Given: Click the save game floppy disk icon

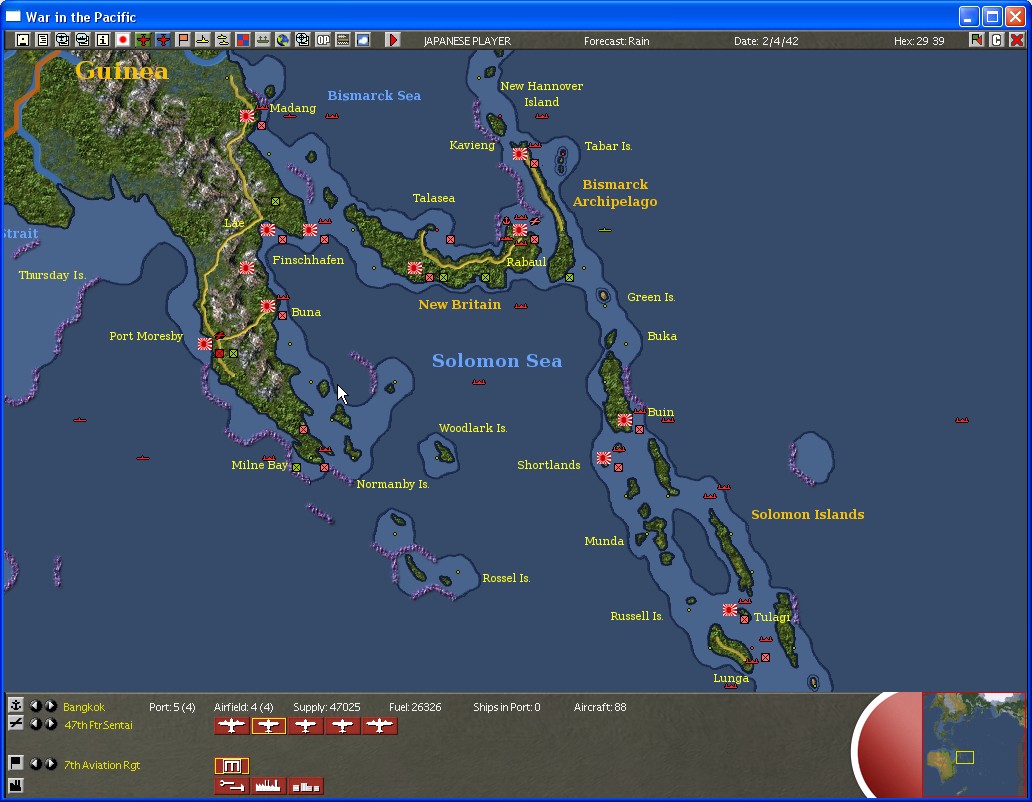Looking at the screenshot, I should [x=22, y=40].
